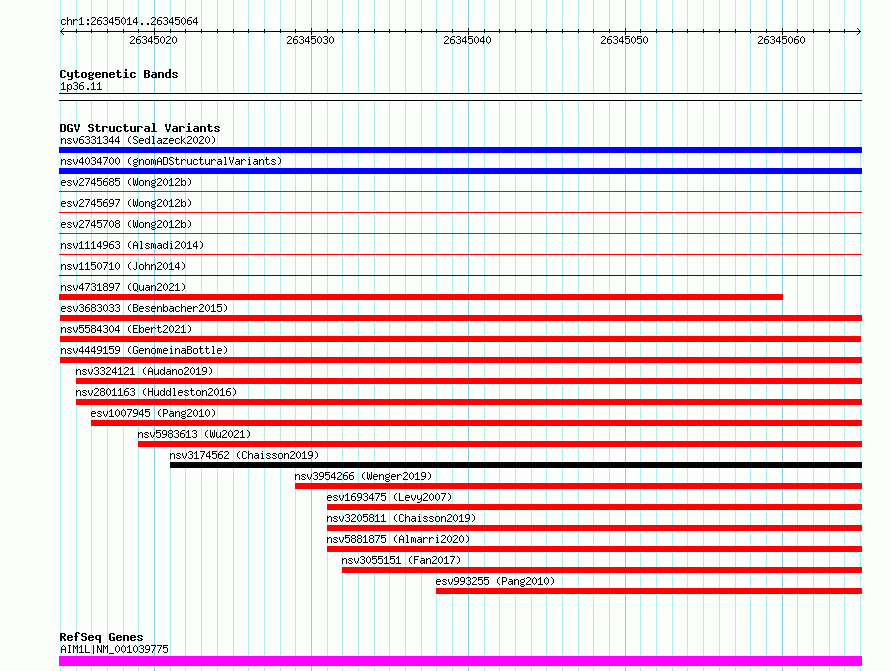Click the RefSeq Genes track heading
This screenshot has height=671, width=890.
pos(102,638)
